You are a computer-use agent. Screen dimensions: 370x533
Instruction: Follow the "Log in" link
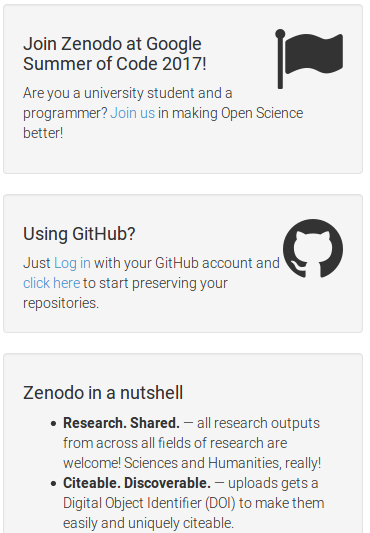72,263
